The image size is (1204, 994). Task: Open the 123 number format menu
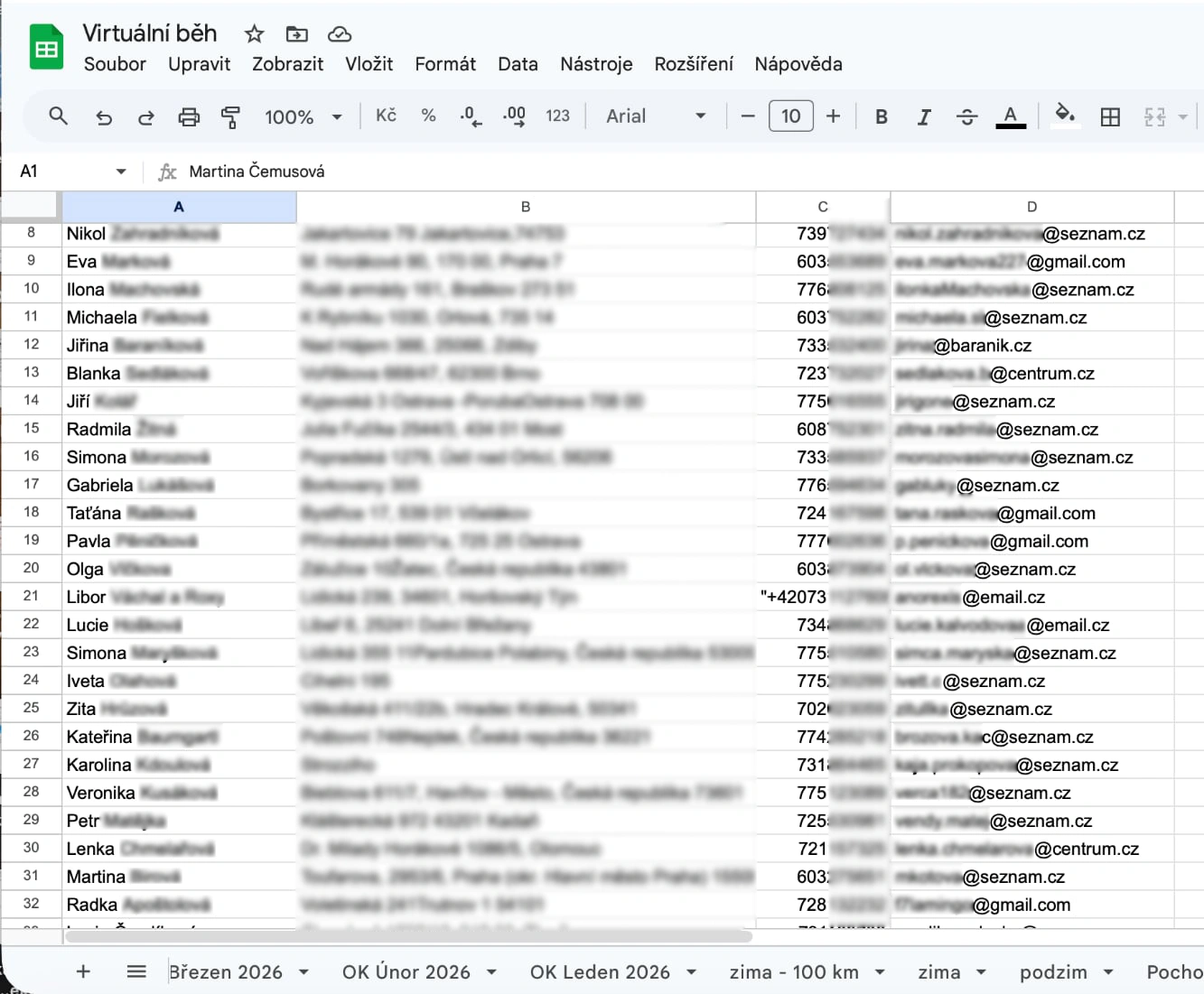557,116
